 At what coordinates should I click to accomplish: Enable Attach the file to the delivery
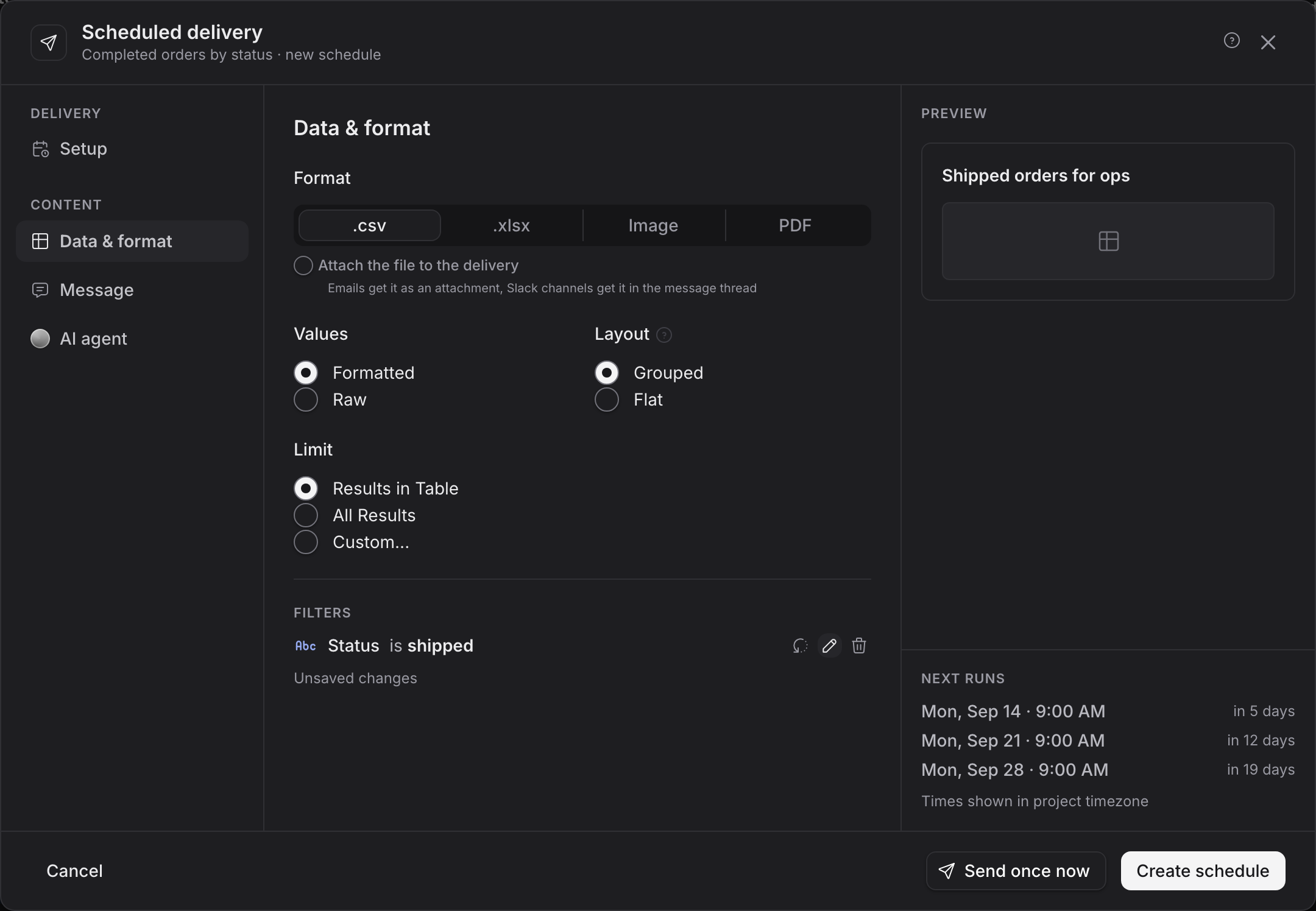[303, 266]
